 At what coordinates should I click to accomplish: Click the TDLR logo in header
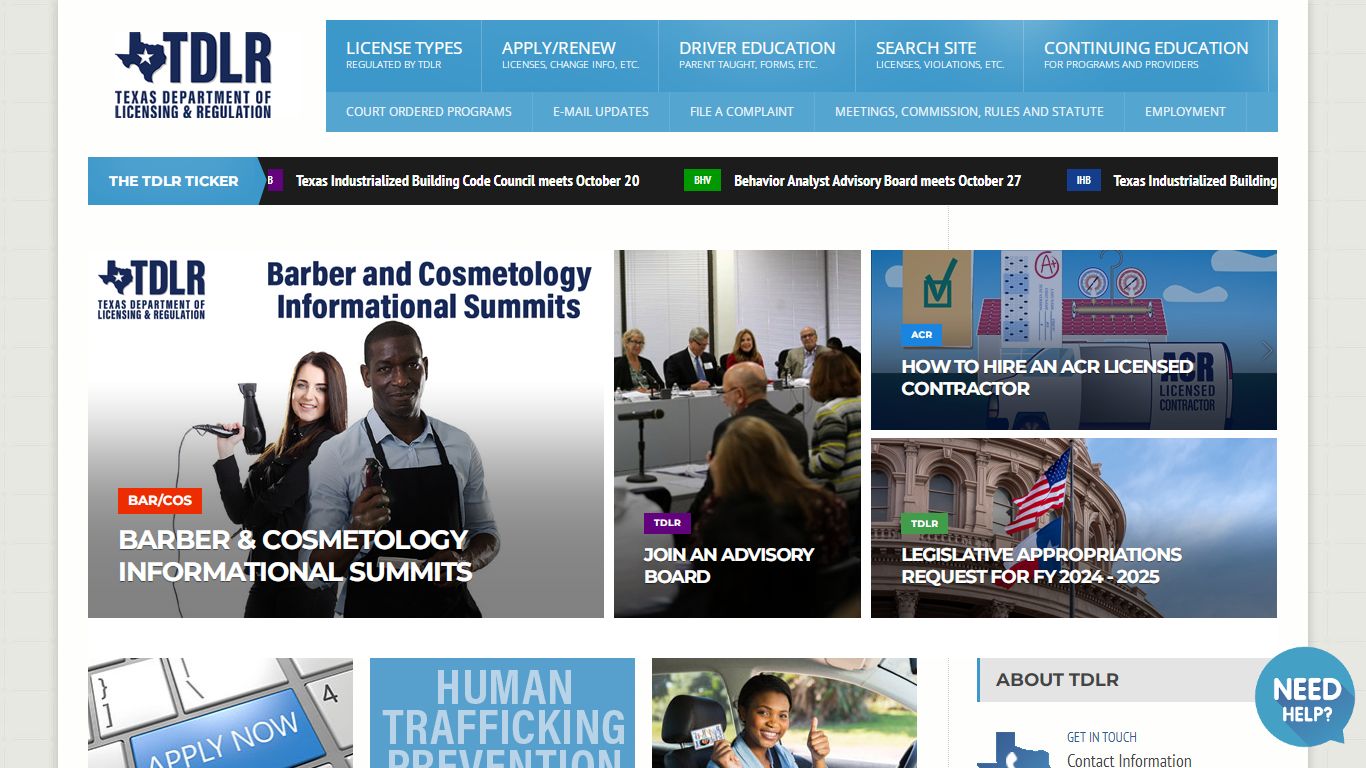click(x=193, y=76)
